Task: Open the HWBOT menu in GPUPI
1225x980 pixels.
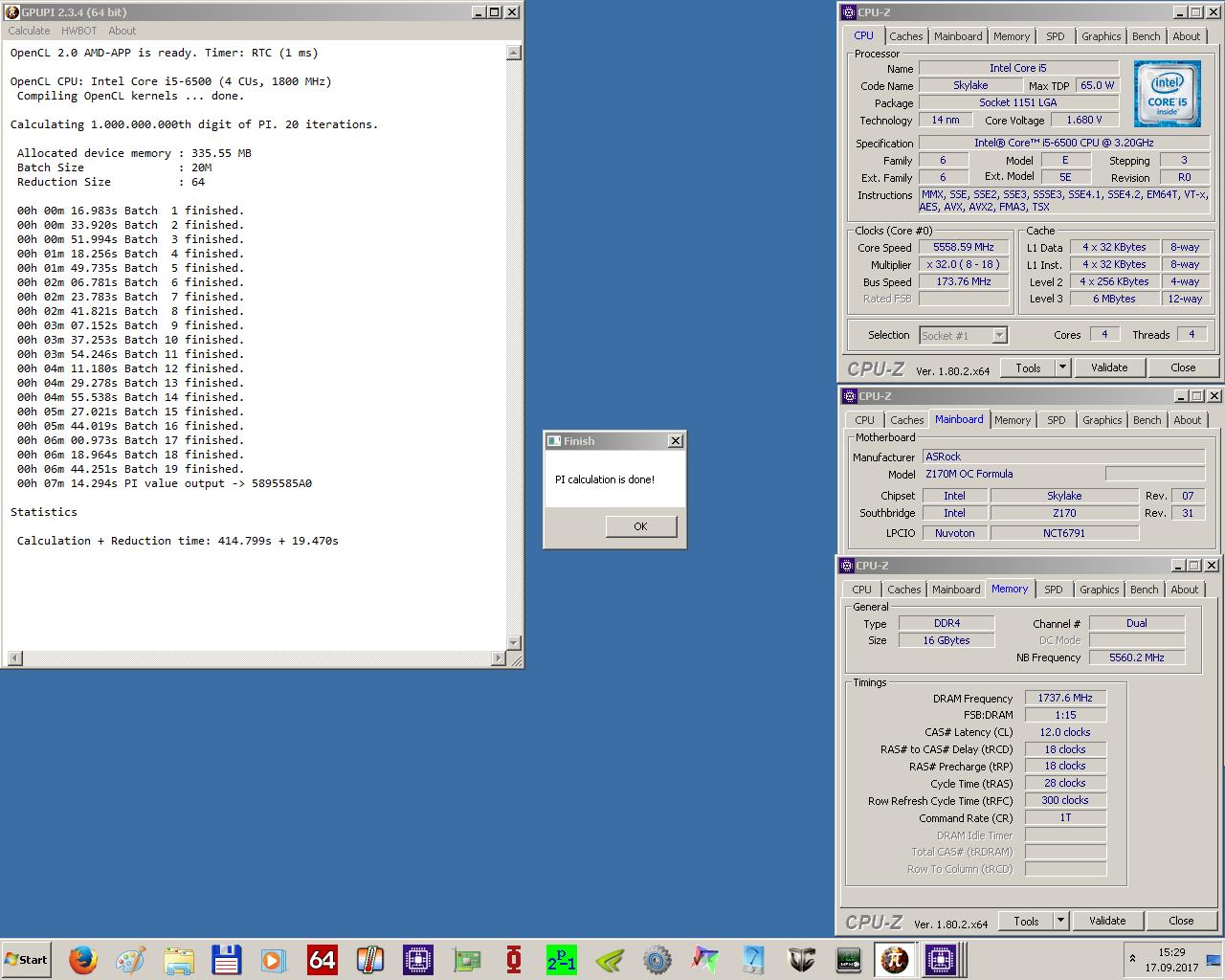Action: [79, 31]
